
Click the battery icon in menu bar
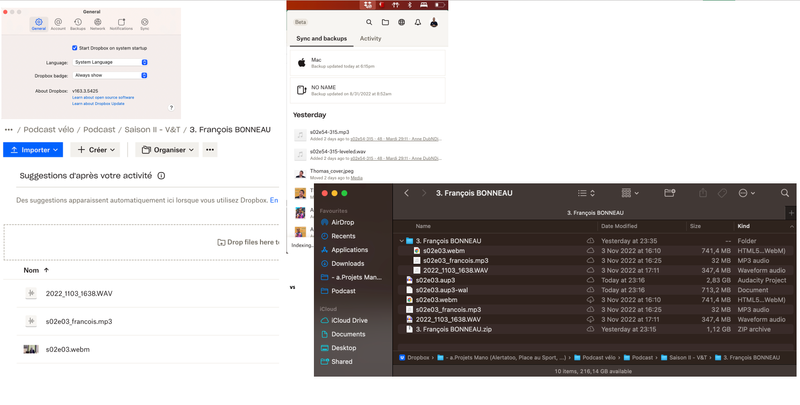[439, 5]
